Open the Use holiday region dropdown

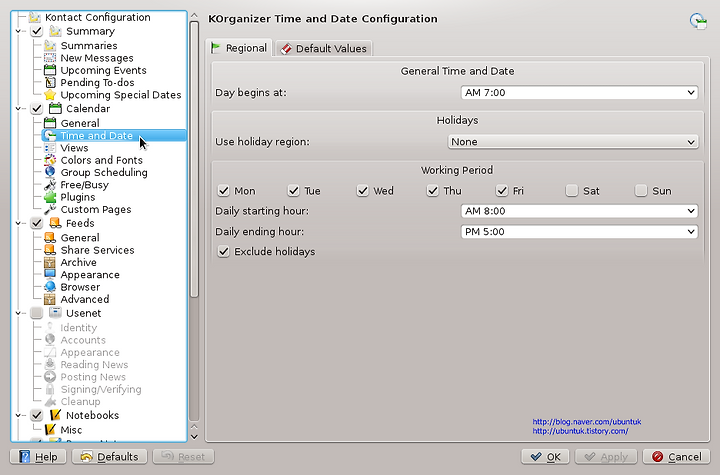coord(573,142)
